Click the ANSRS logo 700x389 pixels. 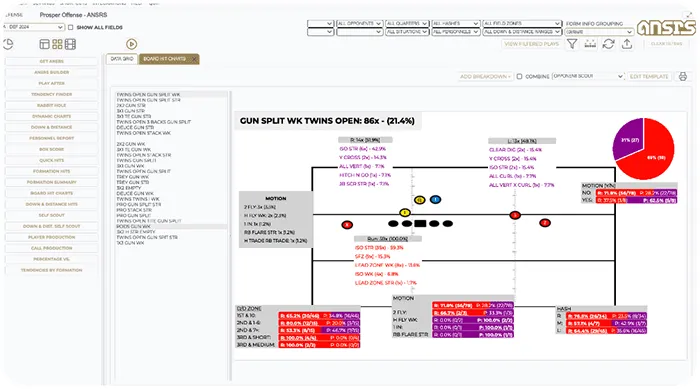coord(666,28)
